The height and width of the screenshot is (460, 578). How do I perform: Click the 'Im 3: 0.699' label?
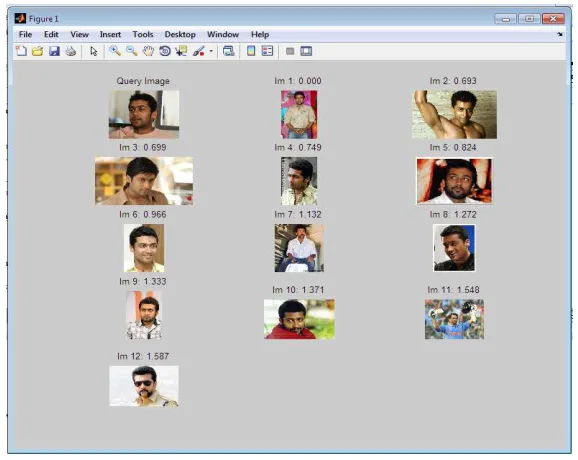(143, 147)
